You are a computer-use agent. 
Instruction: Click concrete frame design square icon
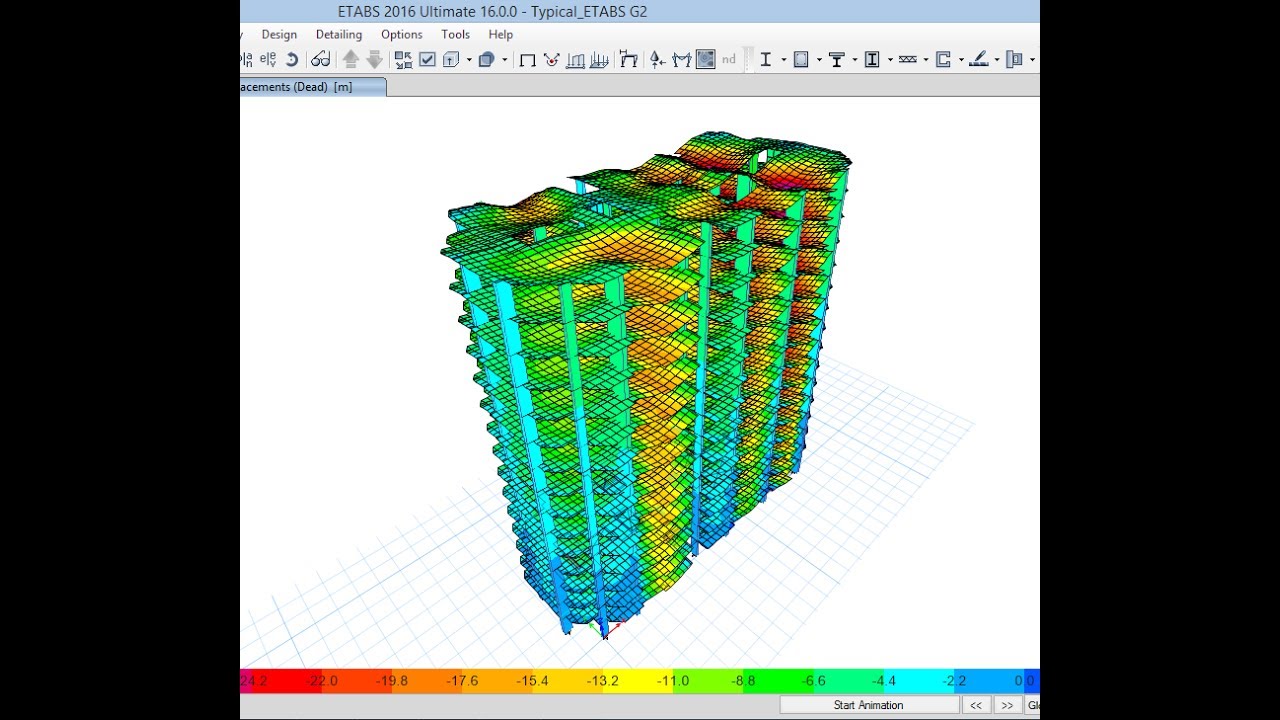pos(801,60)
